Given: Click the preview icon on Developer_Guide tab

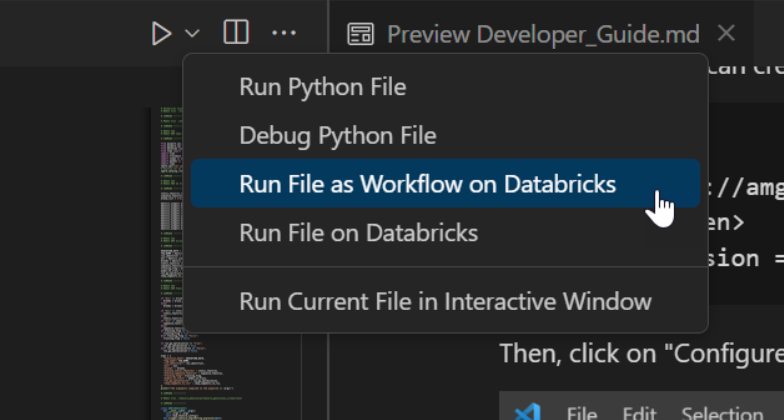Looking at the screenshot, I should (360, 34).
